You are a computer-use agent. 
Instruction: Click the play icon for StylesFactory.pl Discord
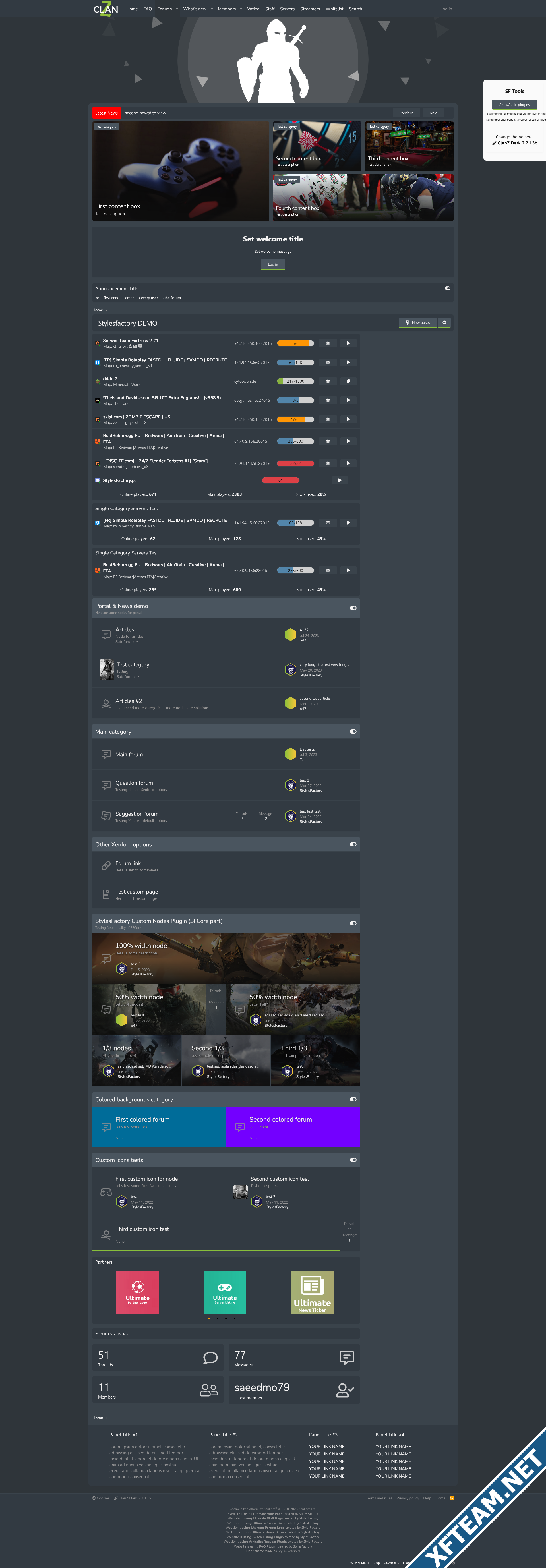[x=340, y=480]
